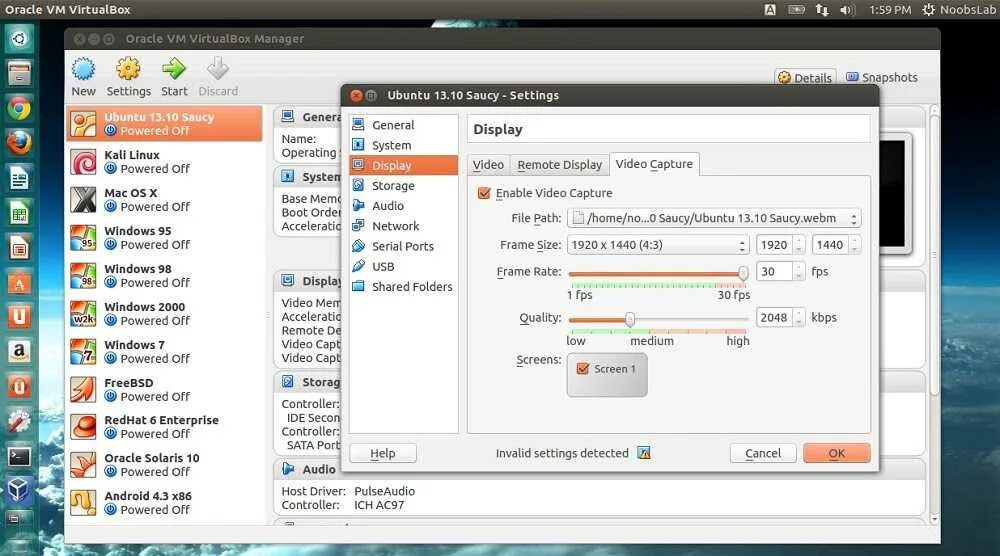
Task: Open the Terminal from the launcher
Action: 19,456
